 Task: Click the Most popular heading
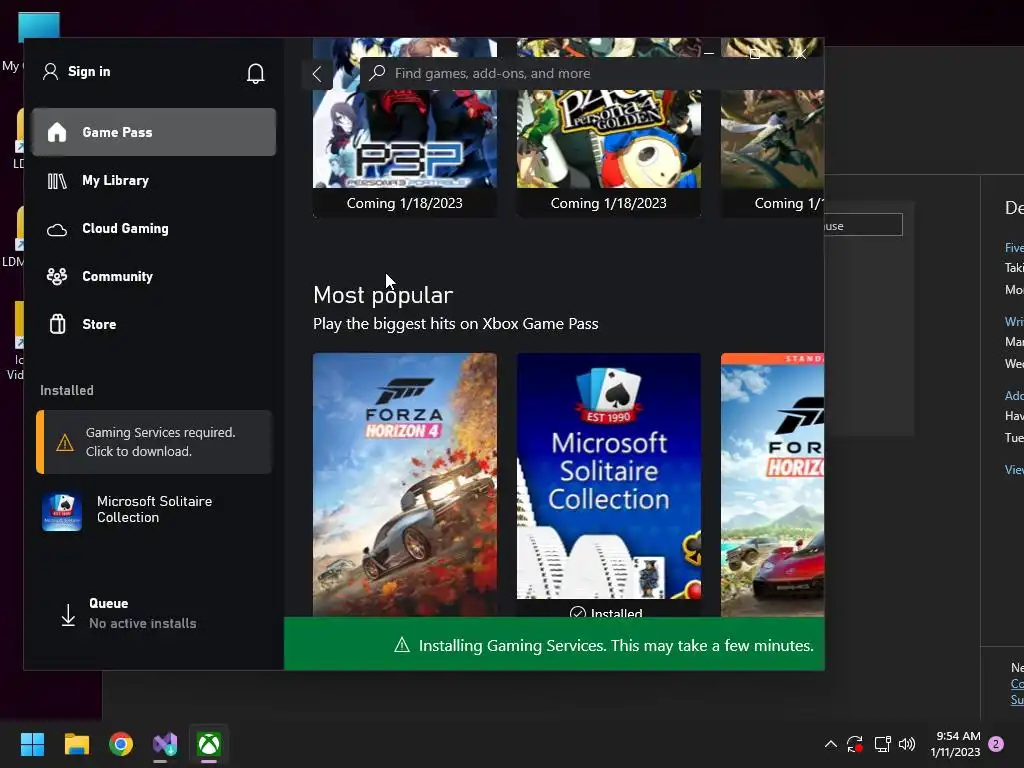[383, 295]
